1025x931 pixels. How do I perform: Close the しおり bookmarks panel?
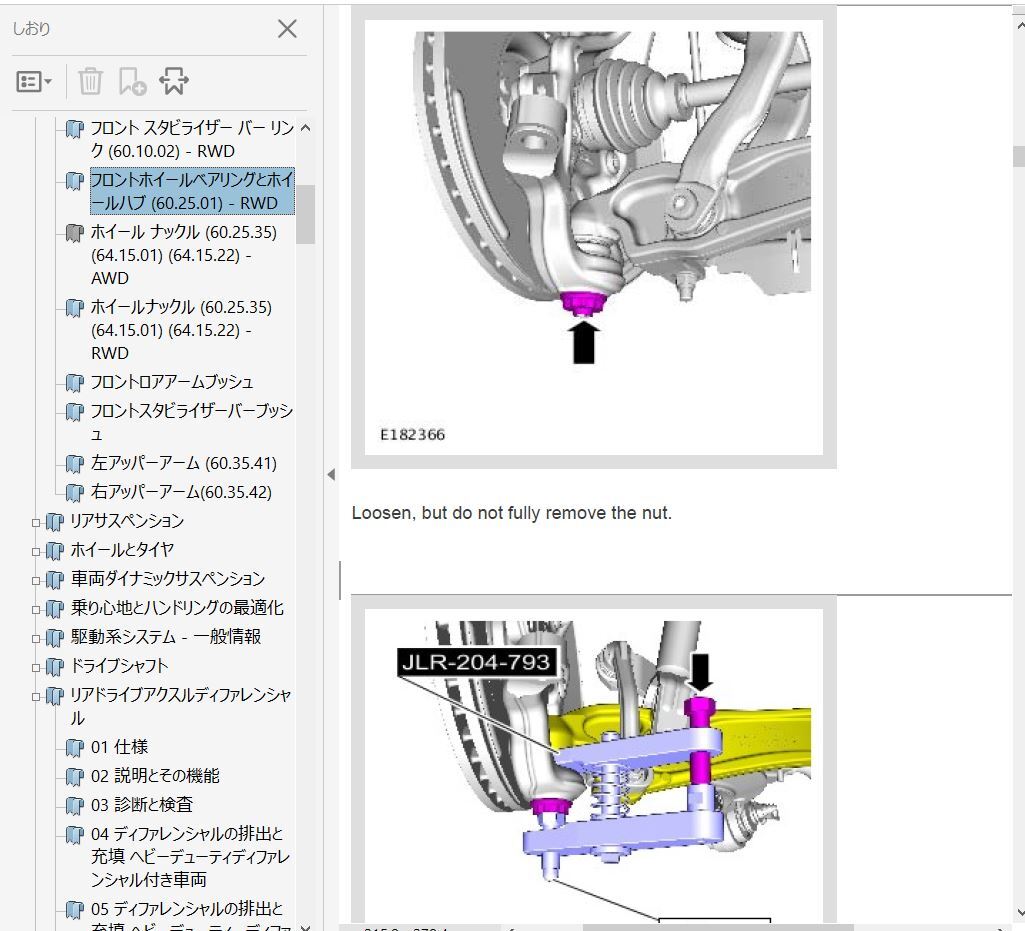click(287, 29)
